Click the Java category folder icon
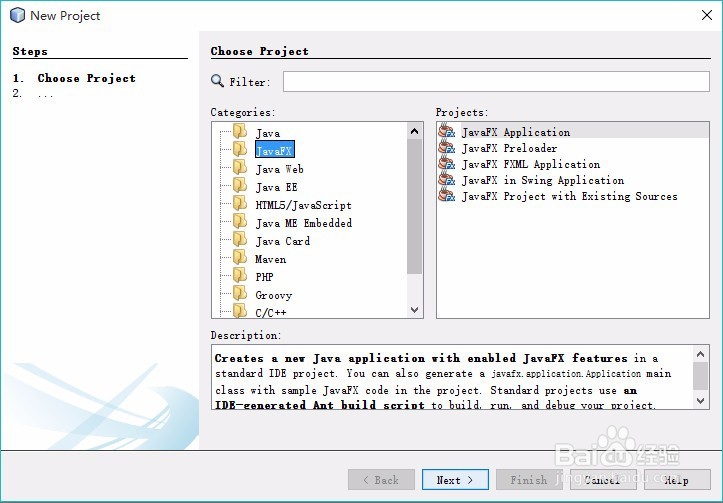The height and width of the screenshot is (503, 723). tap(240, 132)
